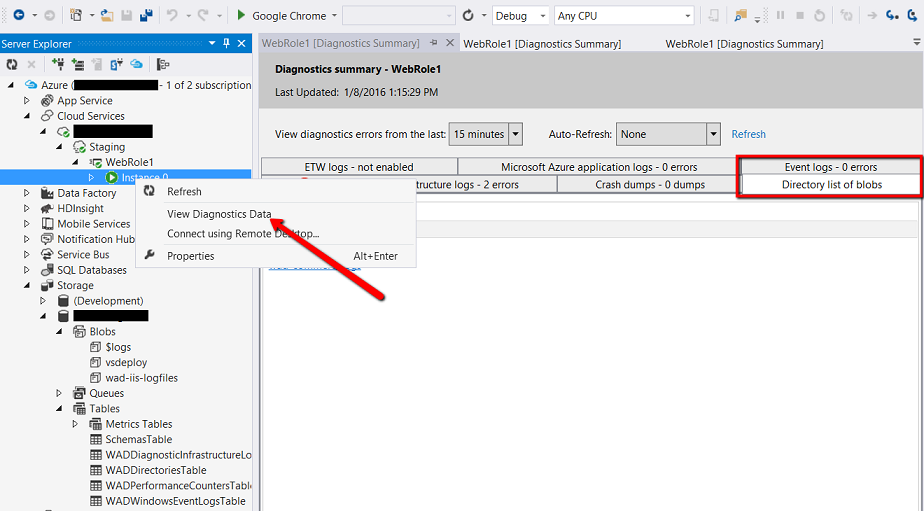The image size is (924, 511).
Task: Start debugging with the green play icon
Action: 240,15
